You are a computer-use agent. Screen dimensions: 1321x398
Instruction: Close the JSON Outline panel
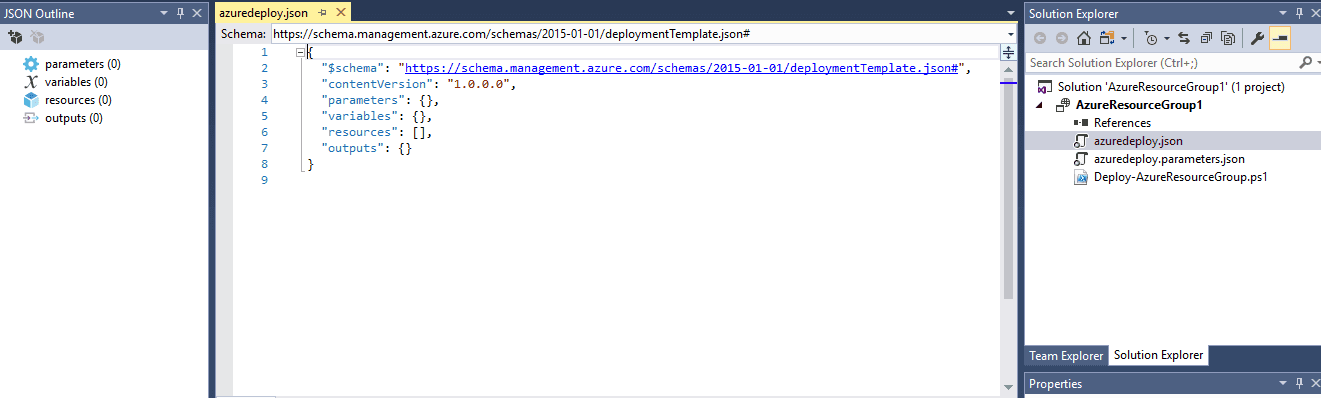196,13
